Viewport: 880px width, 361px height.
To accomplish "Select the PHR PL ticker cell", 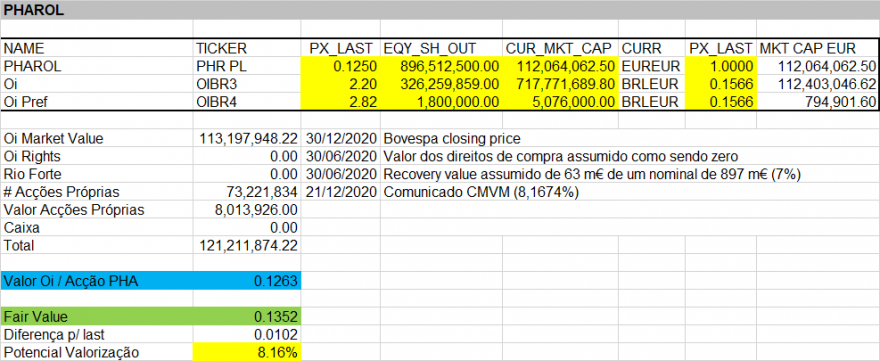I will pos(247,66).
